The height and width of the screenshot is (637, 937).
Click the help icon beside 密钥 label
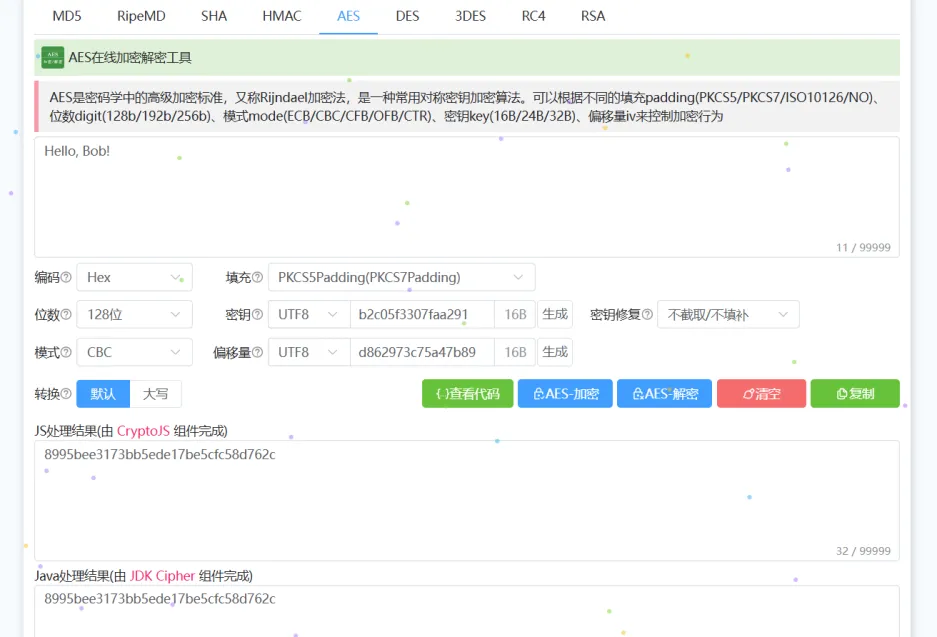click(258, 314)
